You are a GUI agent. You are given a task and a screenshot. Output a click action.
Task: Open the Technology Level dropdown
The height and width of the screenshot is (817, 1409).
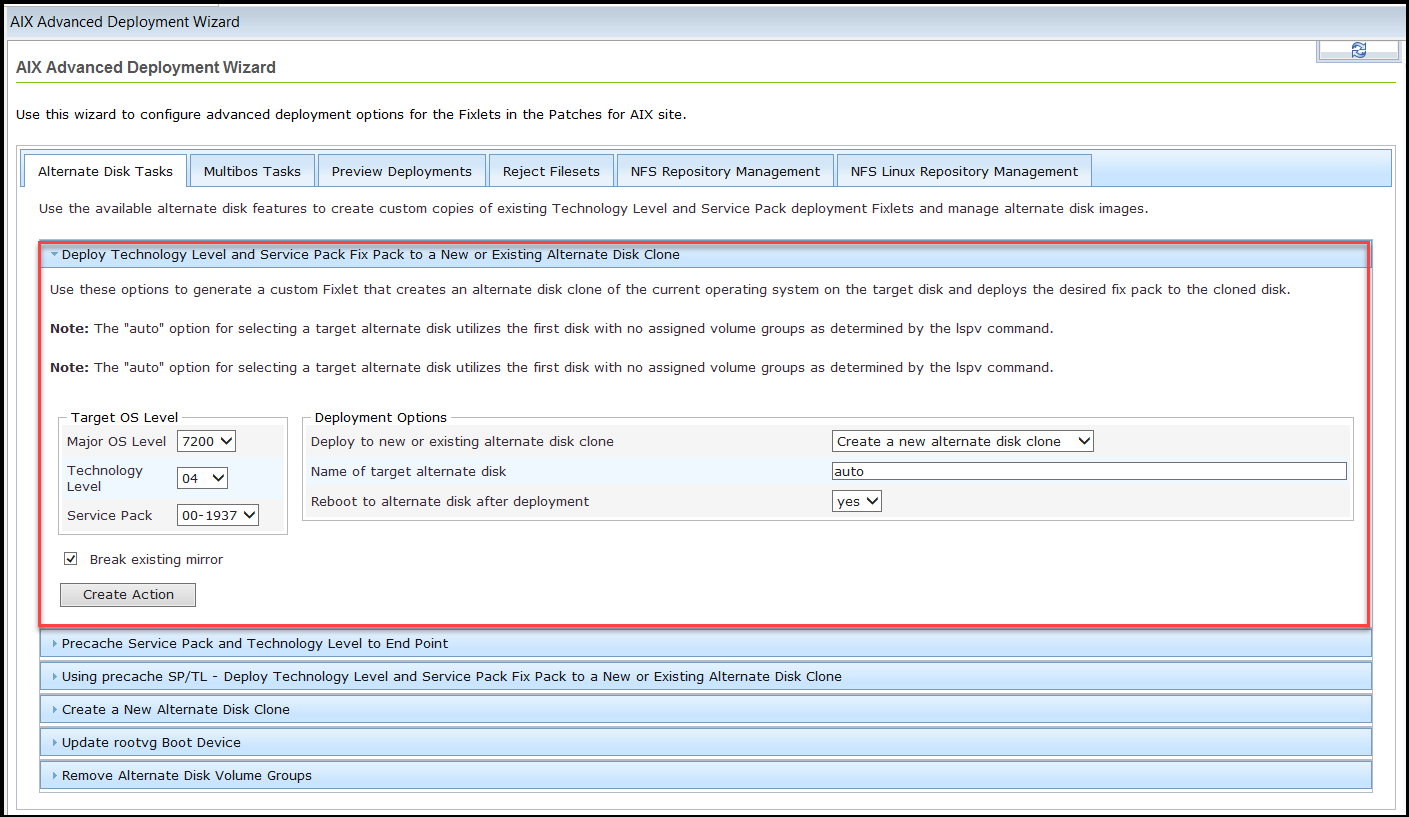point(202,478)
